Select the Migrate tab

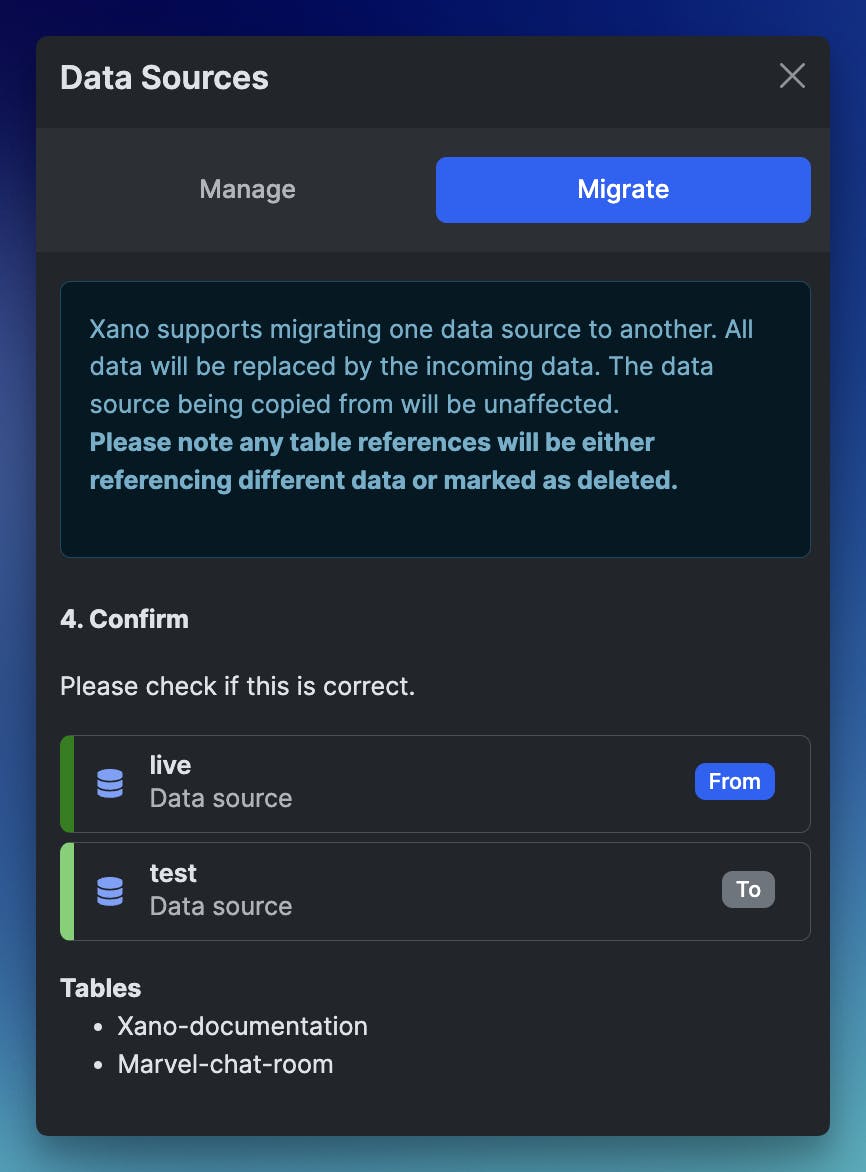(623, 189)
